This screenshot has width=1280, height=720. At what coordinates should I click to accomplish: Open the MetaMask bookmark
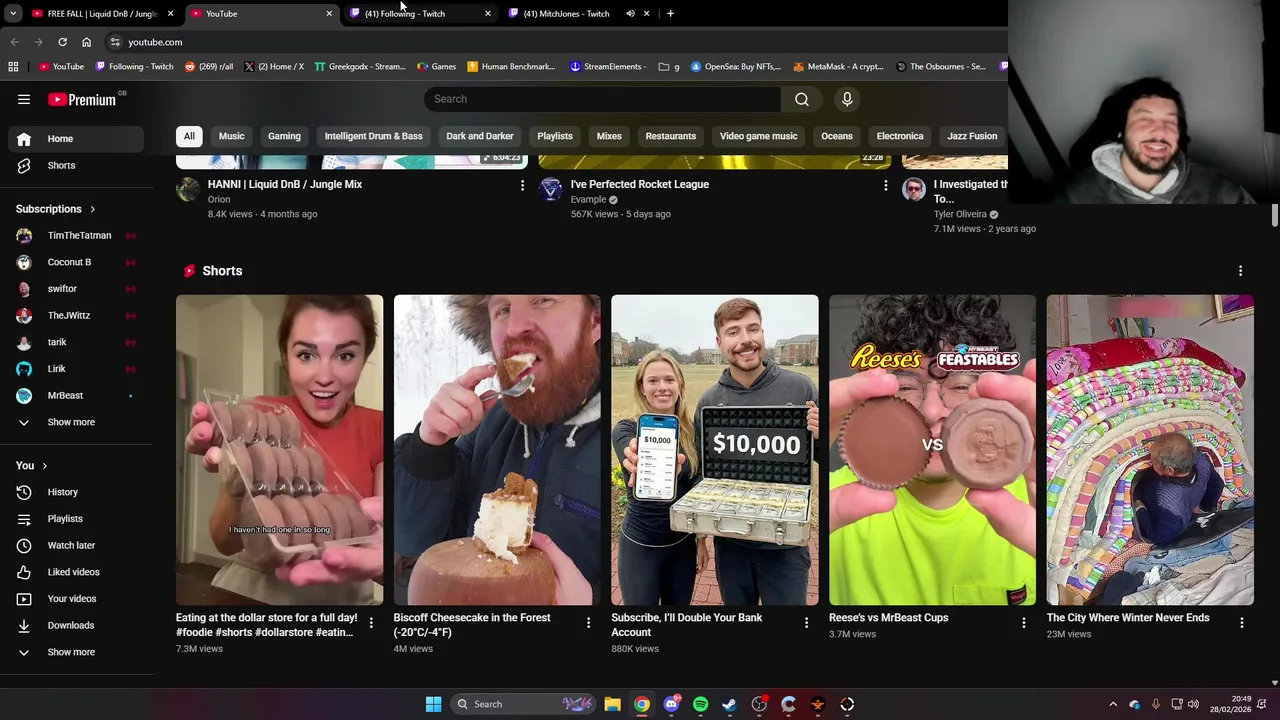838,67
